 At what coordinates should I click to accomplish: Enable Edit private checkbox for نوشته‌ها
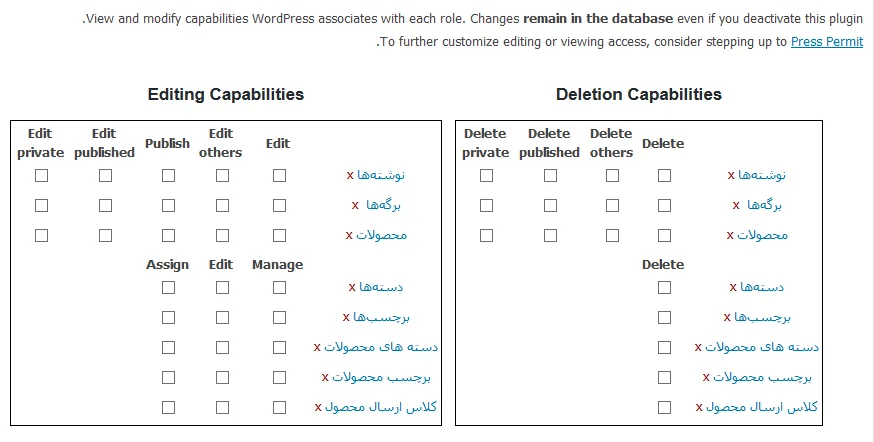[41, 176]
